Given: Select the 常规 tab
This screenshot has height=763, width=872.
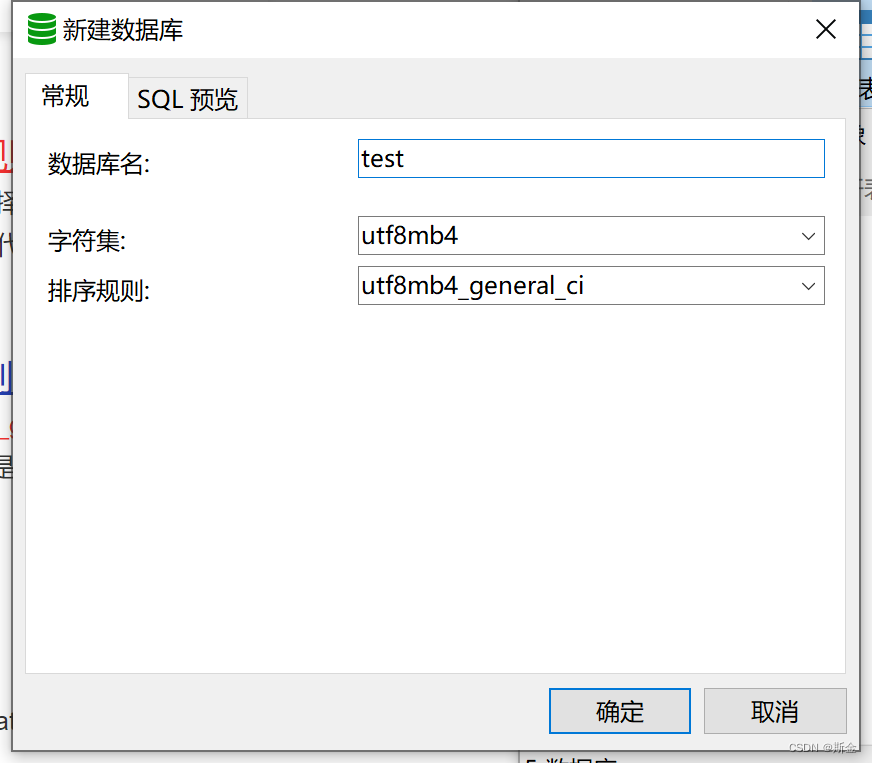Looking at the screenshot, I should (64, 95).
